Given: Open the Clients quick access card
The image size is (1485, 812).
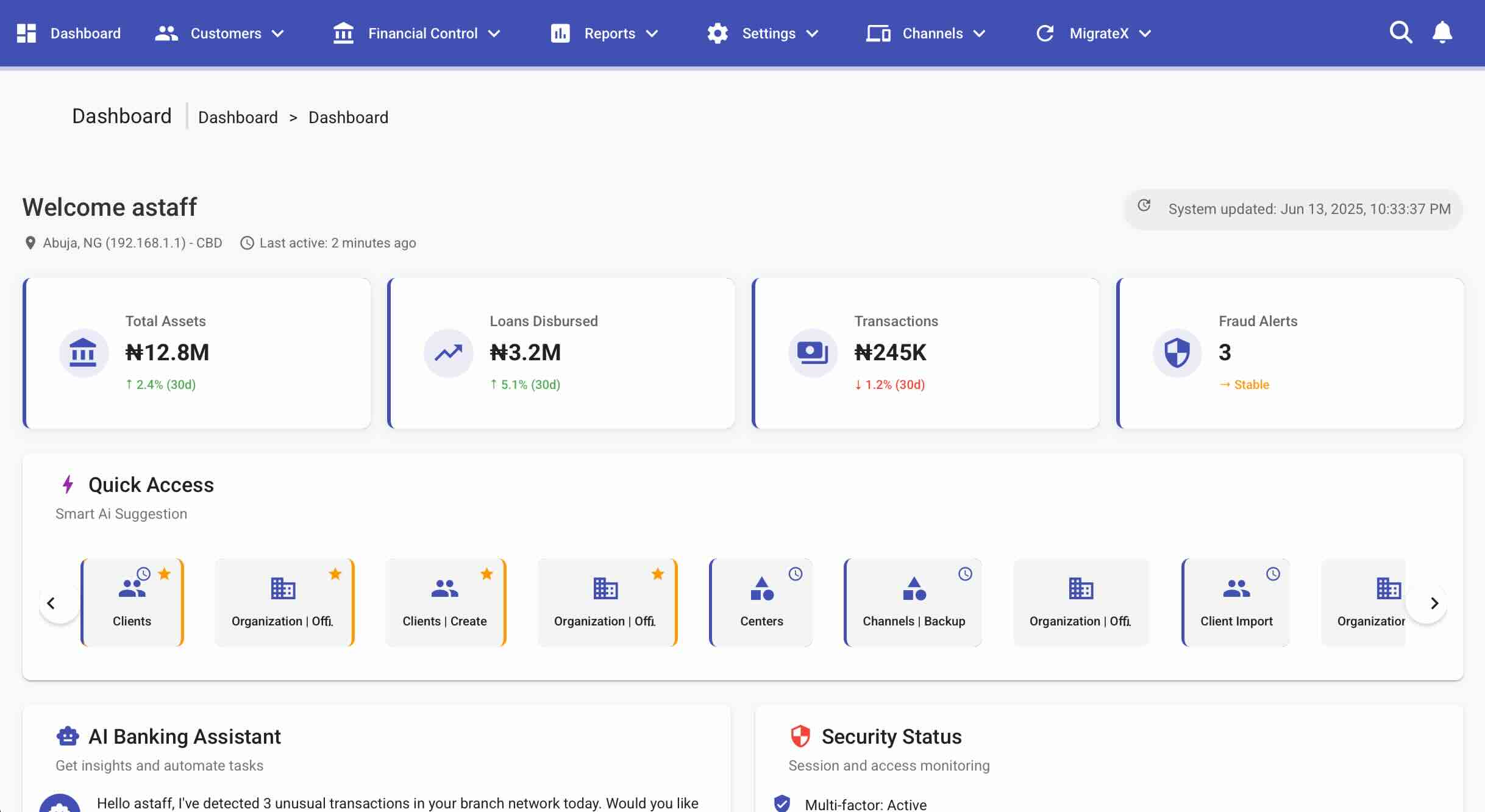Looking at the screenshot, I should pyautogui.click(x=132, y=602).
